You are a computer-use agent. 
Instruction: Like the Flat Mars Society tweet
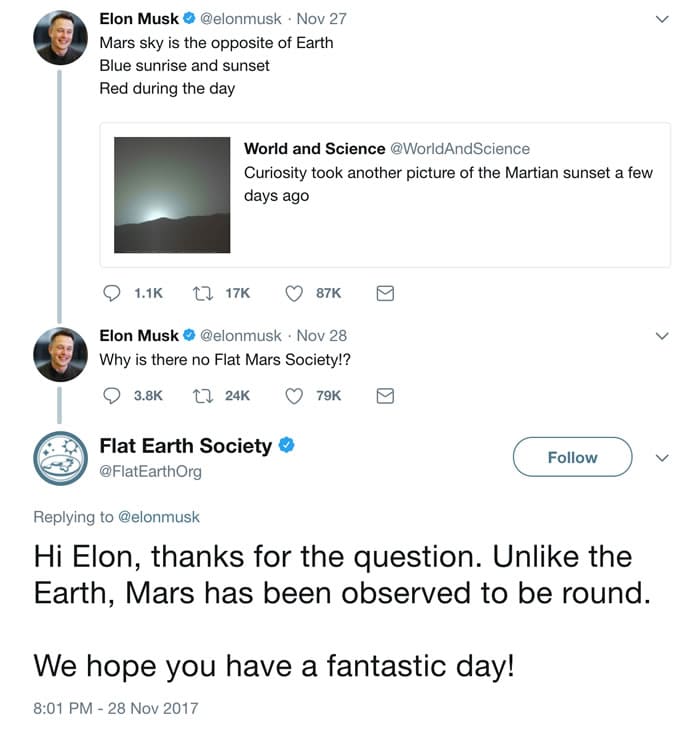(294, 395)
